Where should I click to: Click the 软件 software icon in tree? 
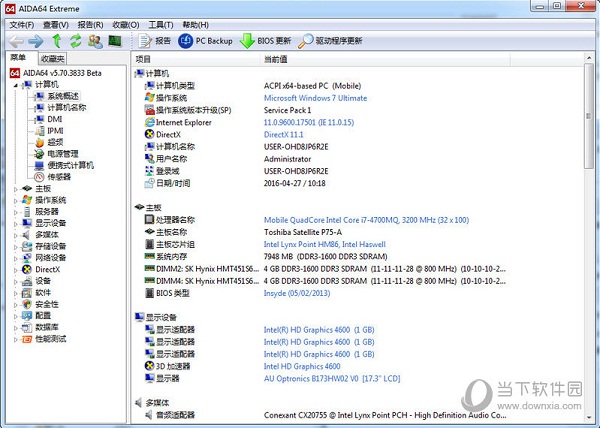pyautogui.click(x=27, y=293)
